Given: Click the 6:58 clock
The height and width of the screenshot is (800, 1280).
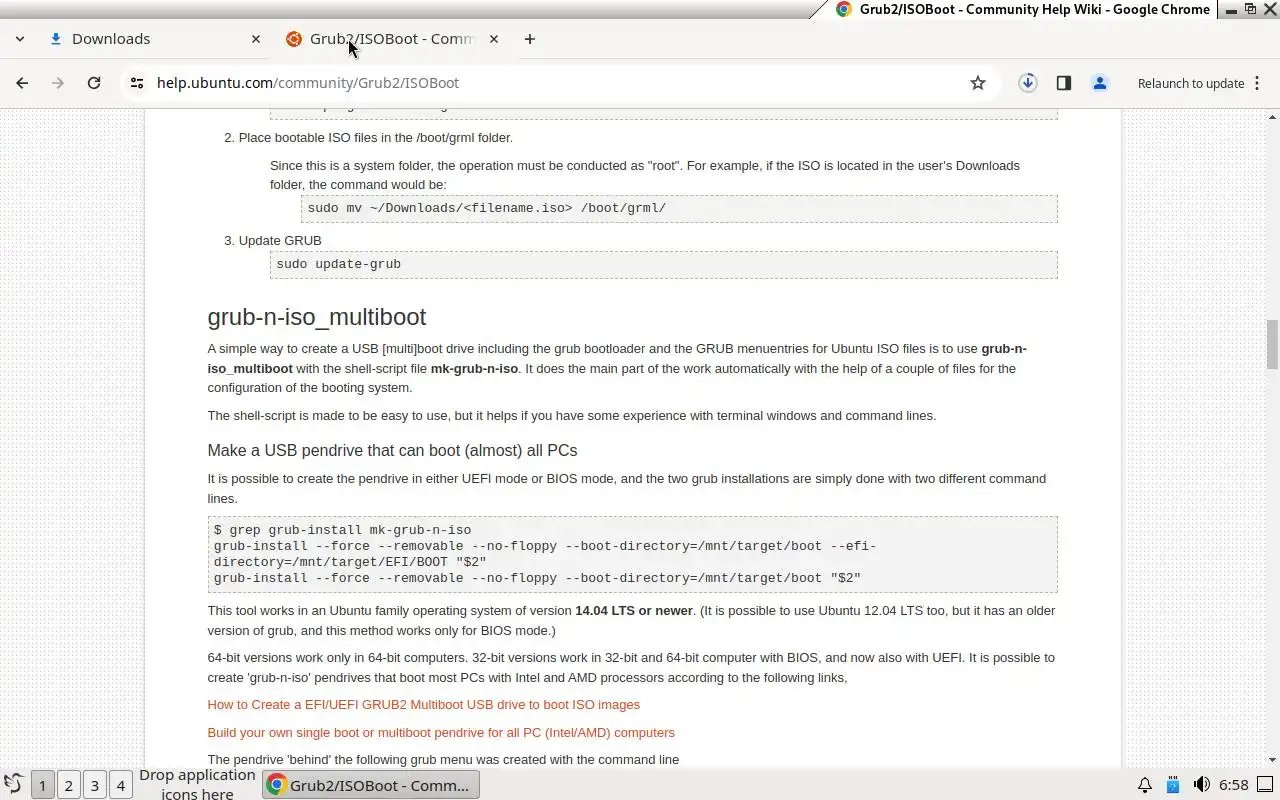Looking at the screenshot, I should 1234,785.
